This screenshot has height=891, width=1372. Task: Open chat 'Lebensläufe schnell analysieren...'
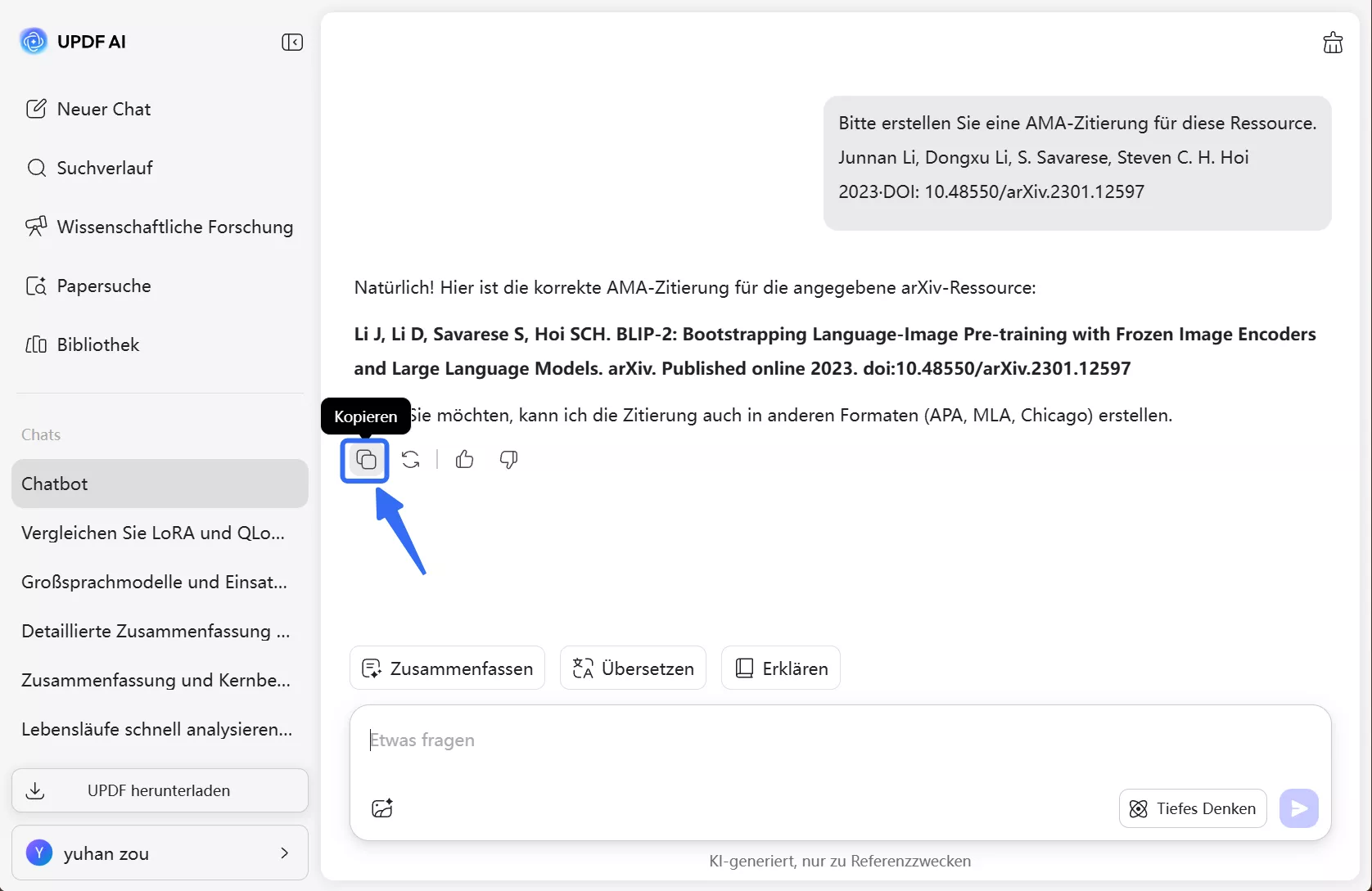click(160, 729)
